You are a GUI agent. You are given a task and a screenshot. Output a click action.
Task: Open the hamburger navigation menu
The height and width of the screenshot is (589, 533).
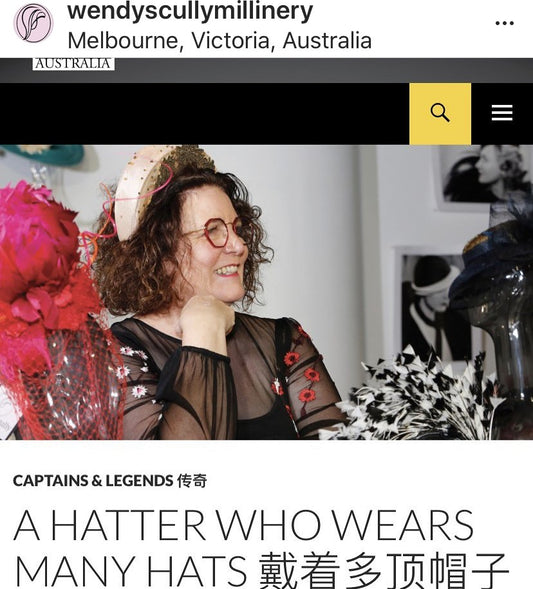click(x=502, y=113)
